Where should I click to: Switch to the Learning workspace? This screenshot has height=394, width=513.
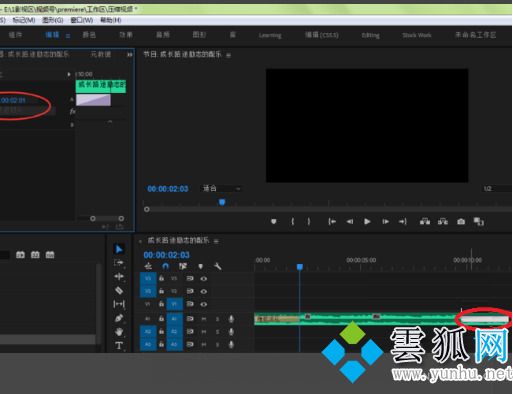point(270,35)
